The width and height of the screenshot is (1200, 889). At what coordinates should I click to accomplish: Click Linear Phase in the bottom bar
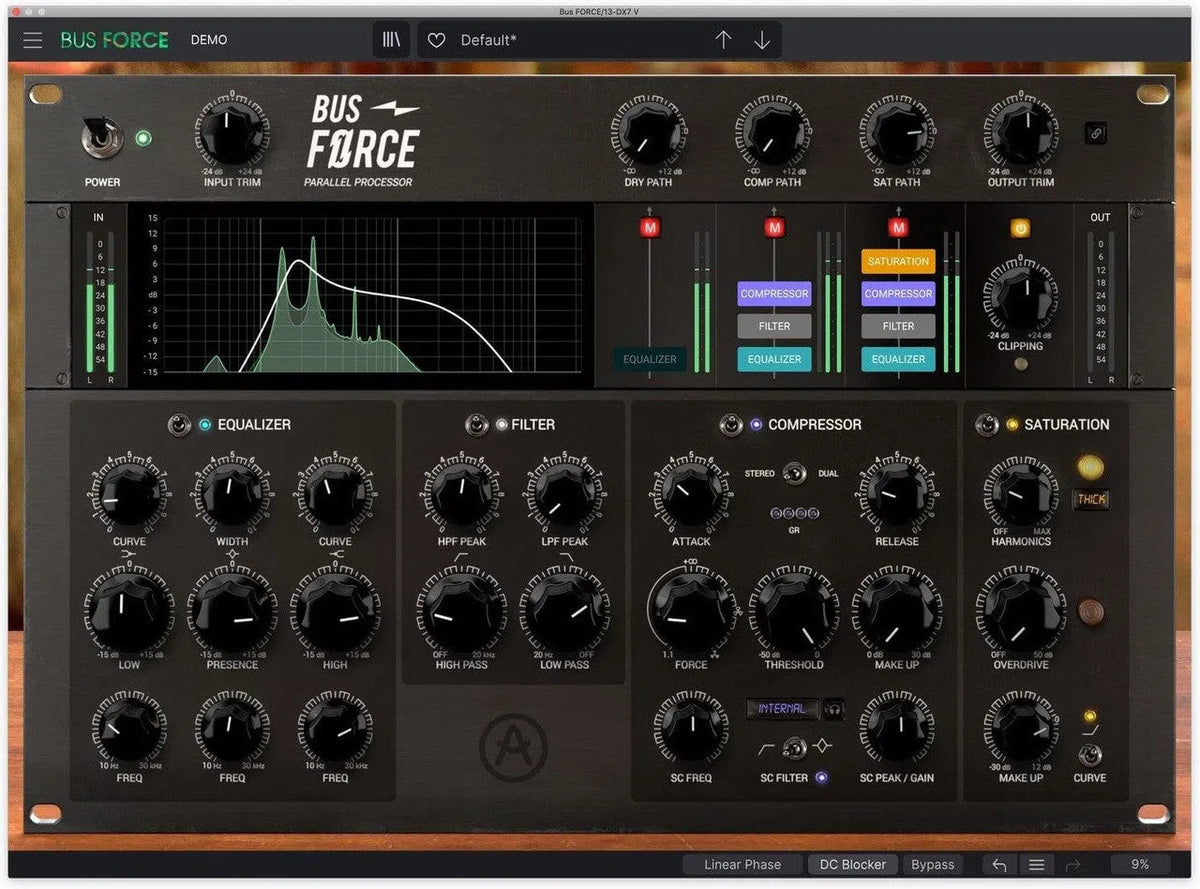pyautogui.click(x=742, y=864)
